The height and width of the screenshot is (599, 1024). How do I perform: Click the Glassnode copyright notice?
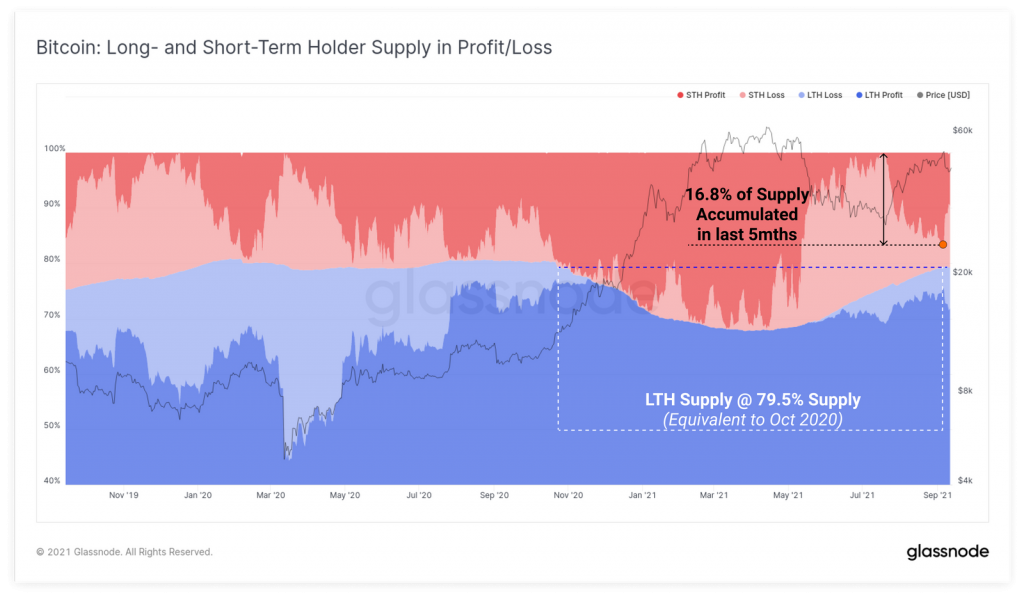pos(124,552)
